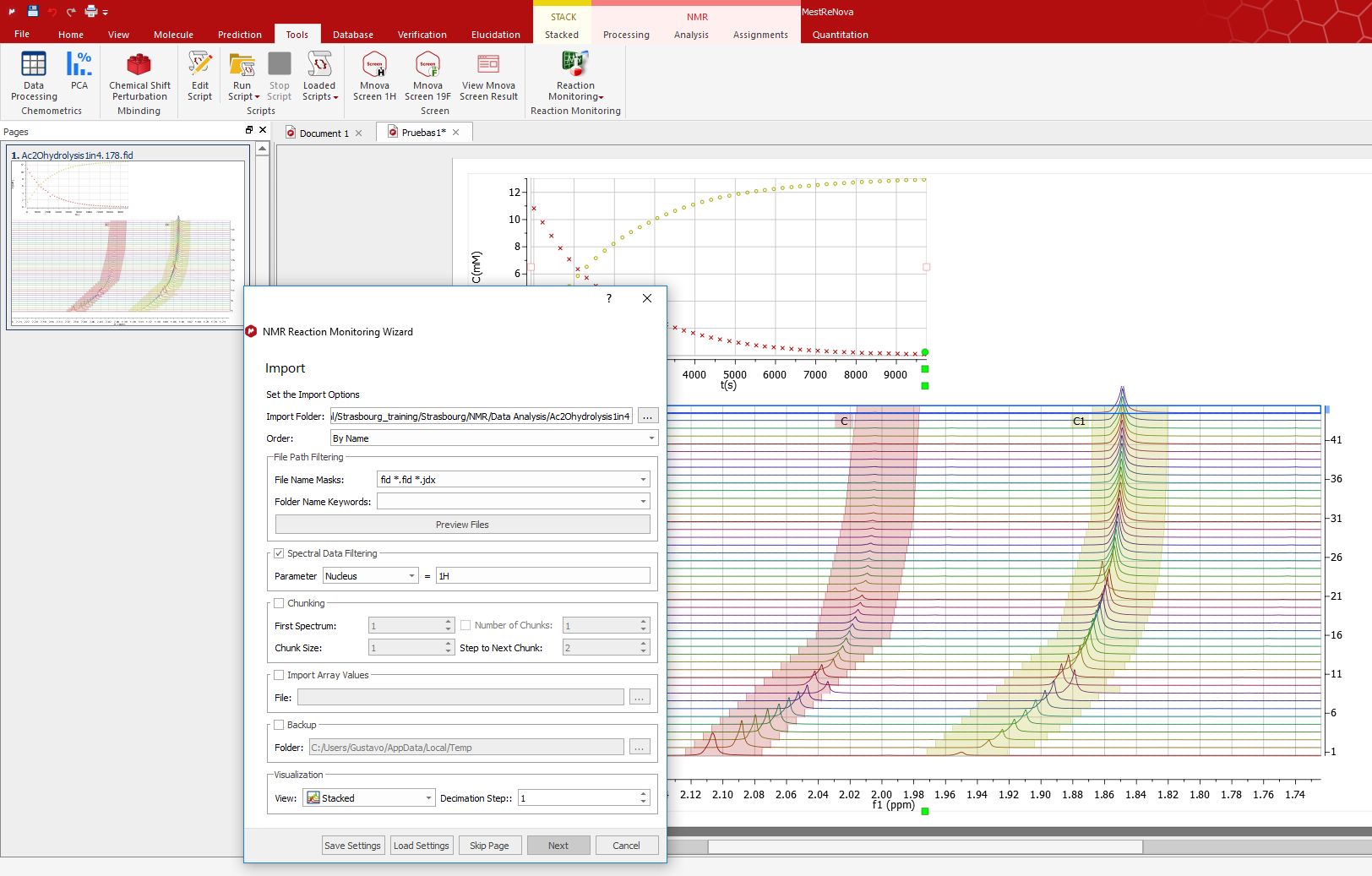Launch the PCA analysis tool
Viewport: 1372px width, 876px height.
(79, 71)
